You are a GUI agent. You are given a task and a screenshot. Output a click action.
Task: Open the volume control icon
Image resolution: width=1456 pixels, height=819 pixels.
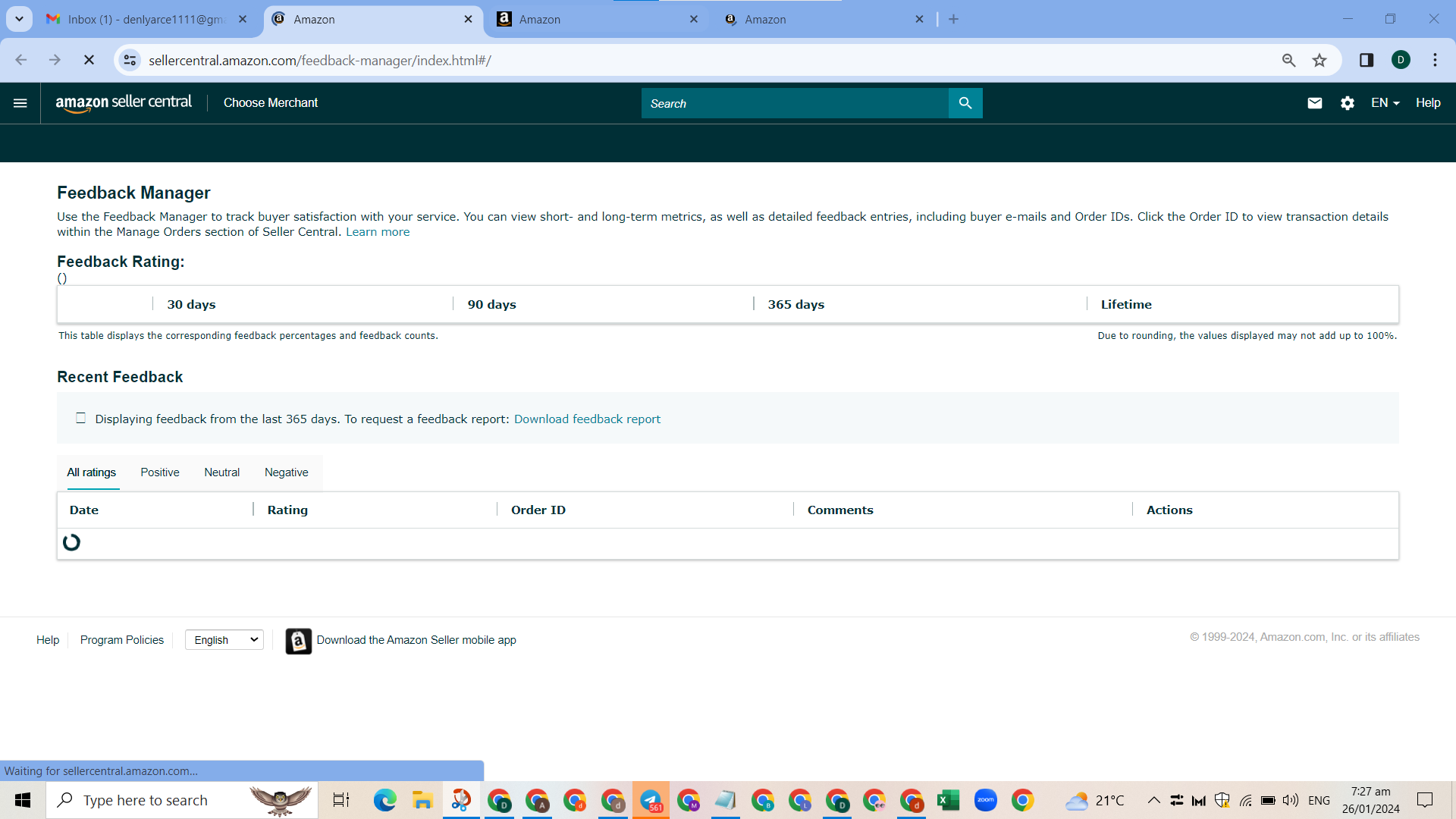(1291, 800)
